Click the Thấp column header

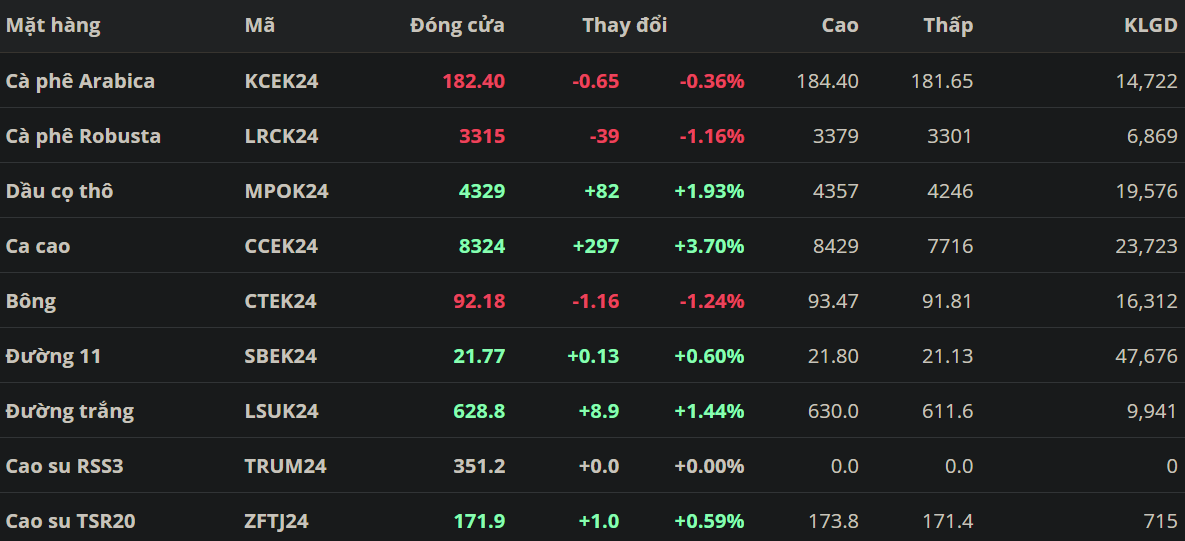coord(948,26)
